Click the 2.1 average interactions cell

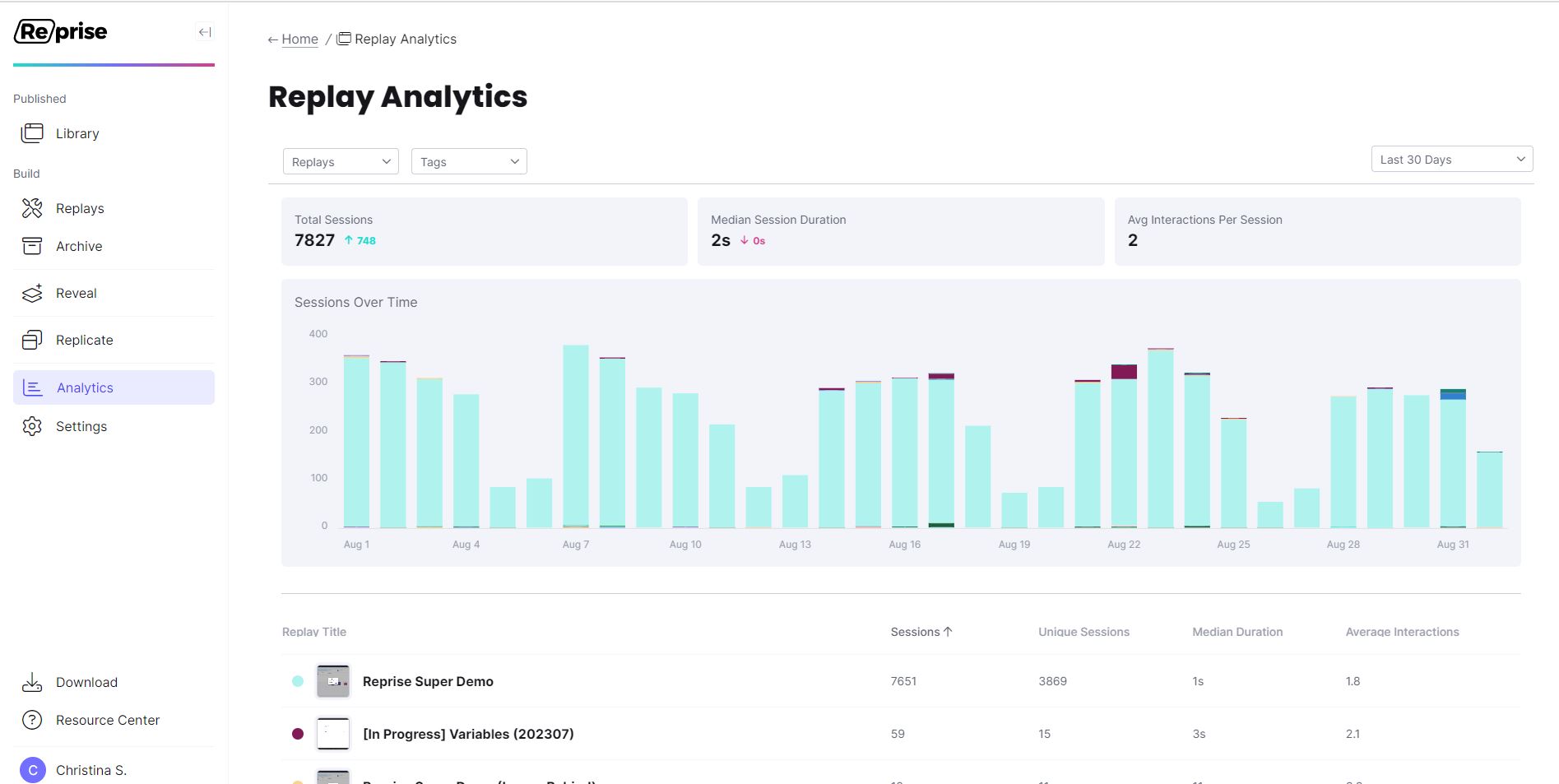[1353, 734]
